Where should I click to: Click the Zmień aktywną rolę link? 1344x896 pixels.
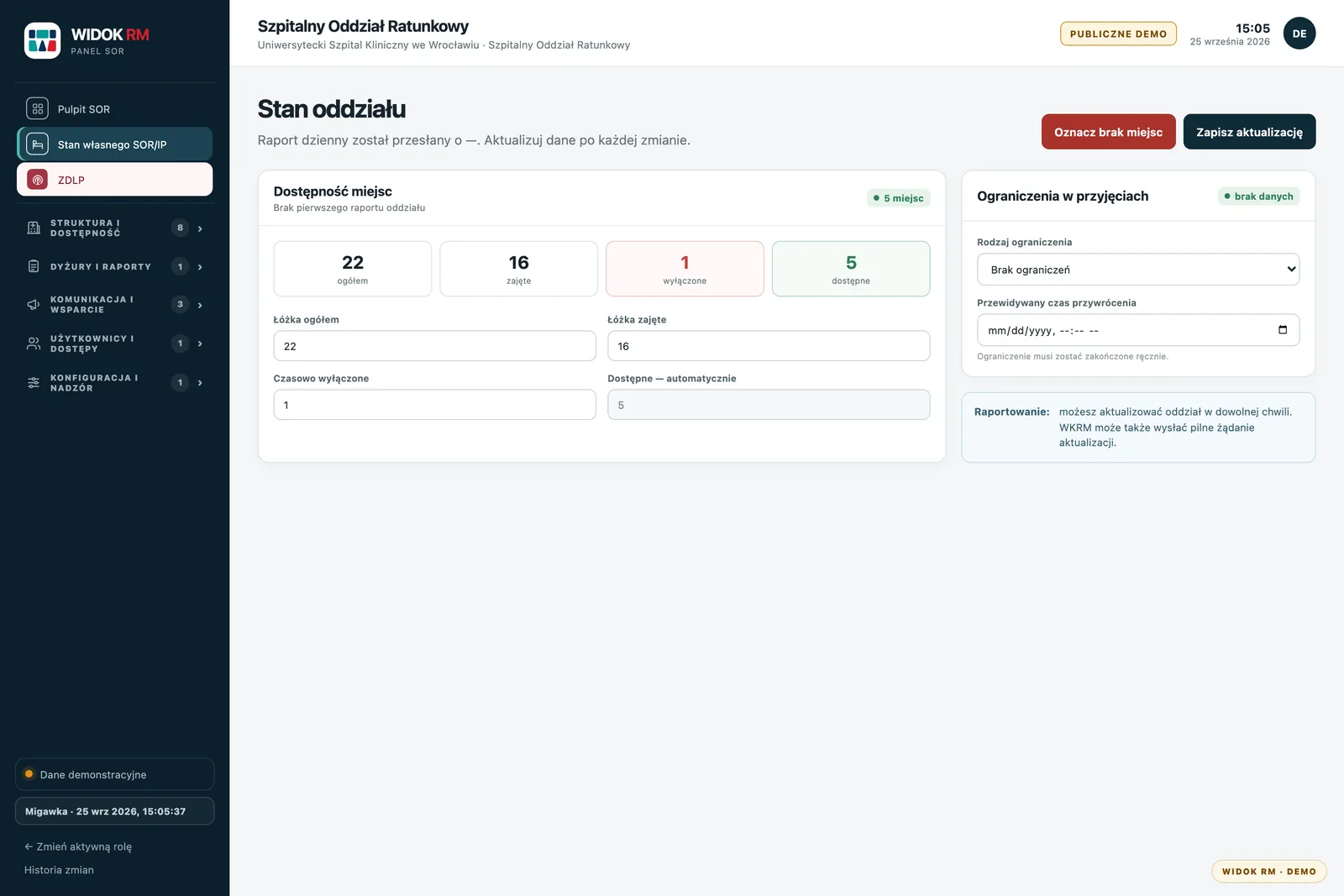pyautogui.click(x=78, y=846)
